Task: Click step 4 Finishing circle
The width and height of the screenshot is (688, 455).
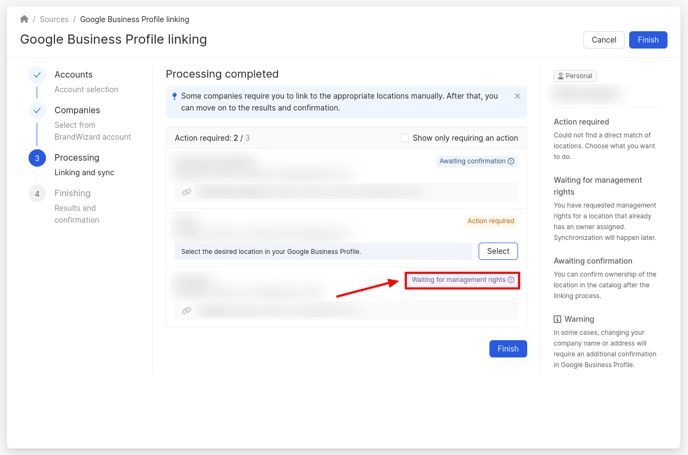Action: [x=37, y=193]
